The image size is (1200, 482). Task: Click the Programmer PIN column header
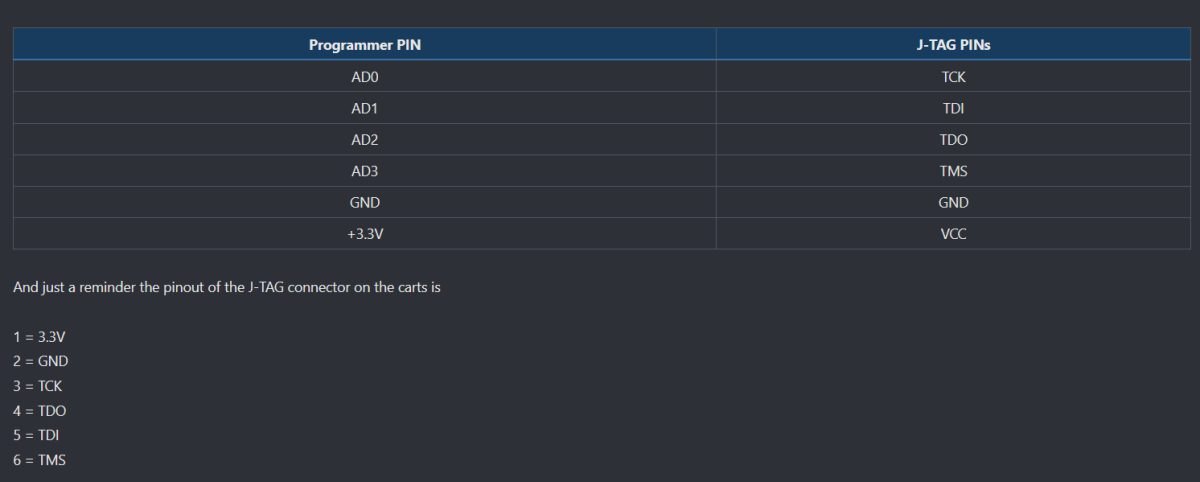tap(364, 45)
